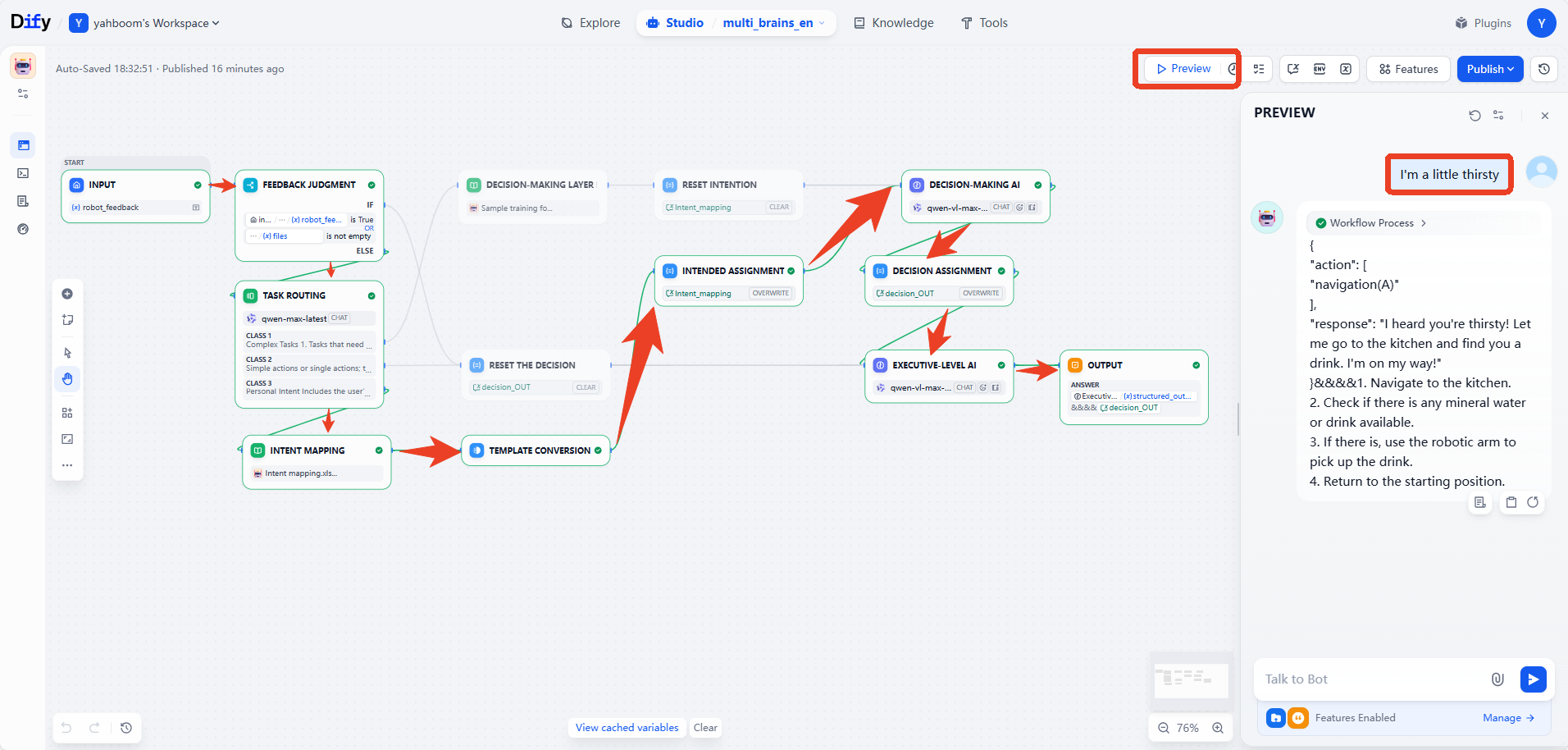Click Manage in Features Enabled bar
This screenshot has width=1568, height=750.
point(1508,718)
